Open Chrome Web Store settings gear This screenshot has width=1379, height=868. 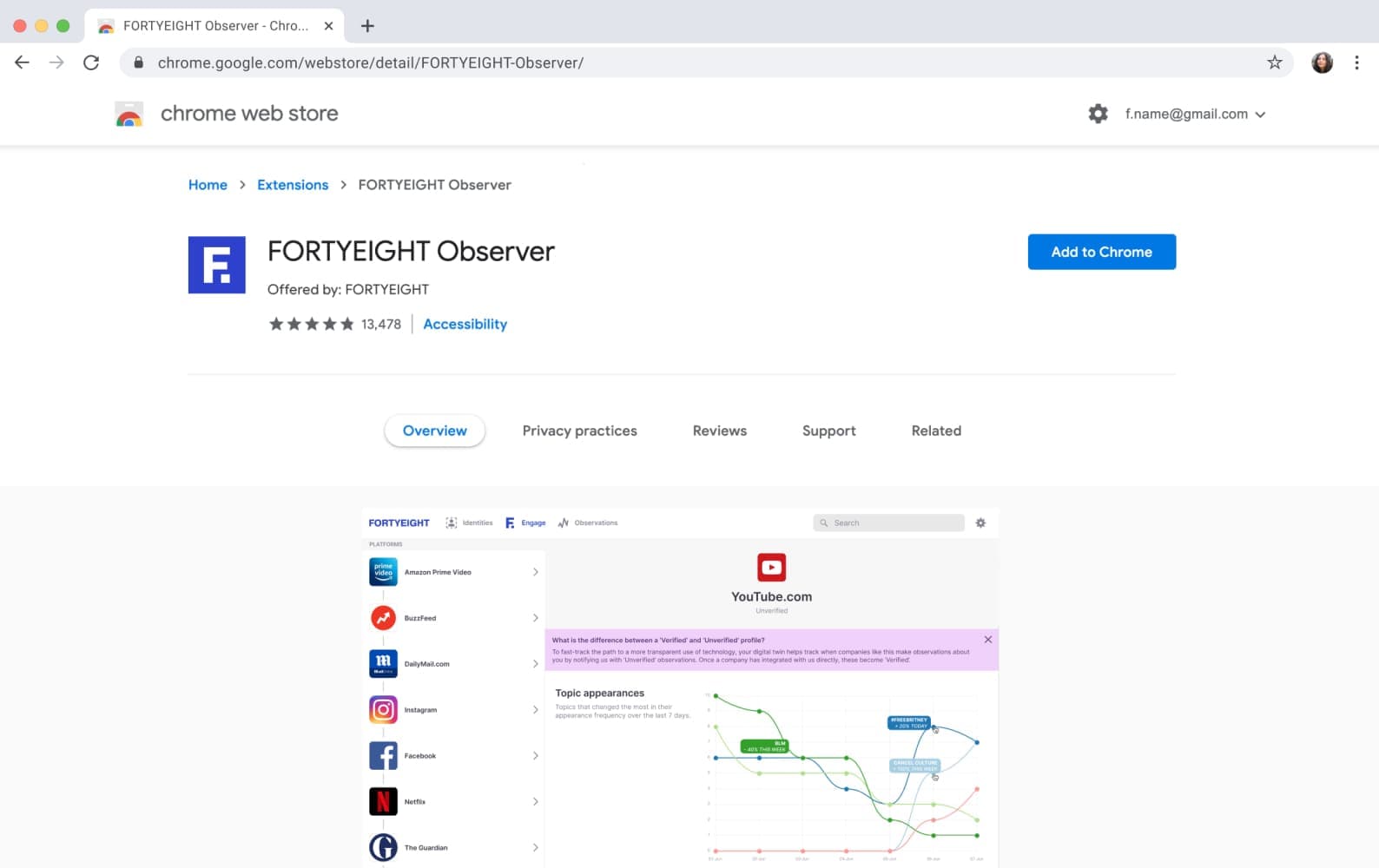[1098, 114]
